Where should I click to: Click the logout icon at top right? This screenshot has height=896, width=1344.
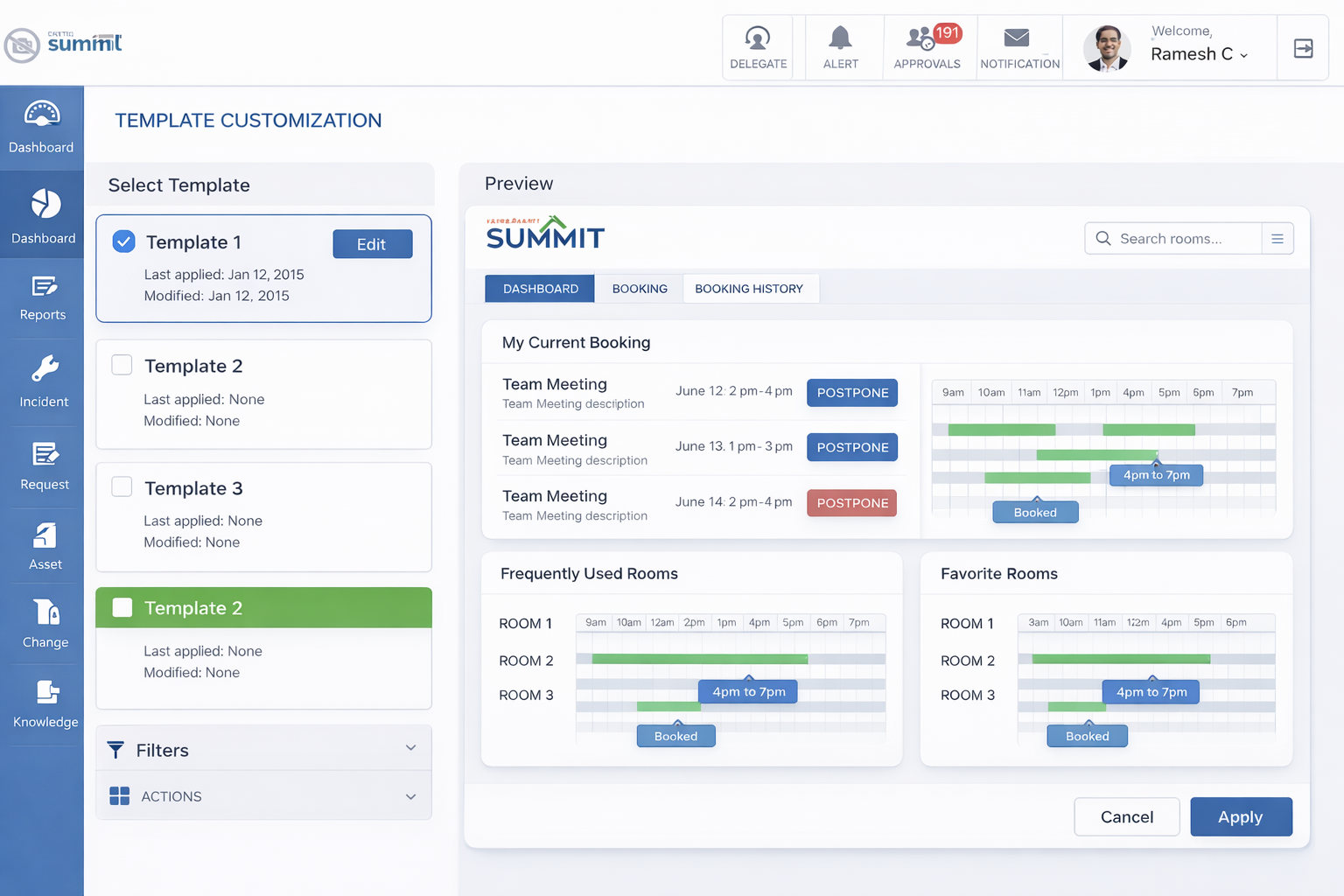[1303, 48]
